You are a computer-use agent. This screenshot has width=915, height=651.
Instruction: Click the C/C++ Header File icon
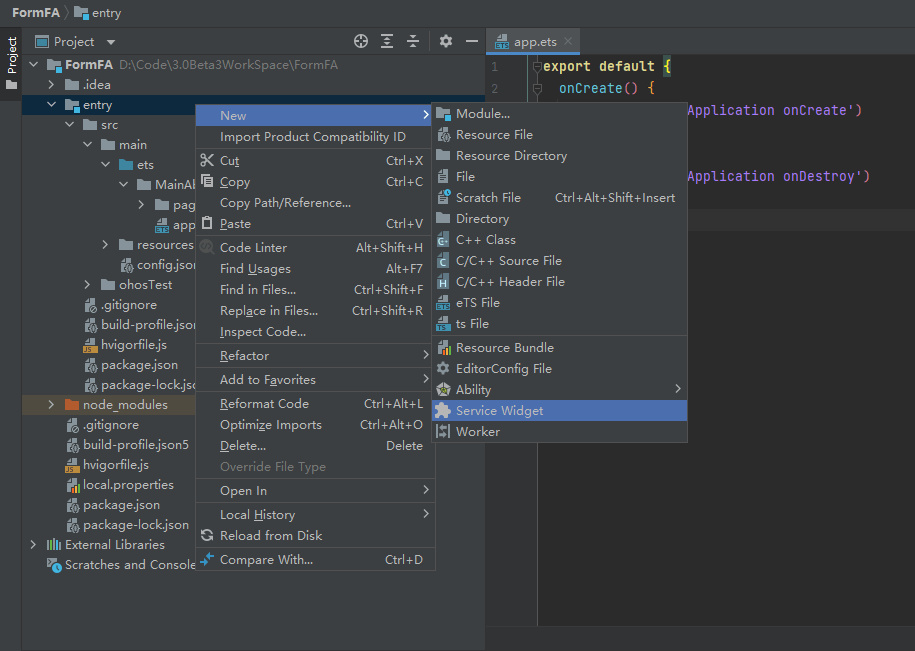click(x=443, y=282)
